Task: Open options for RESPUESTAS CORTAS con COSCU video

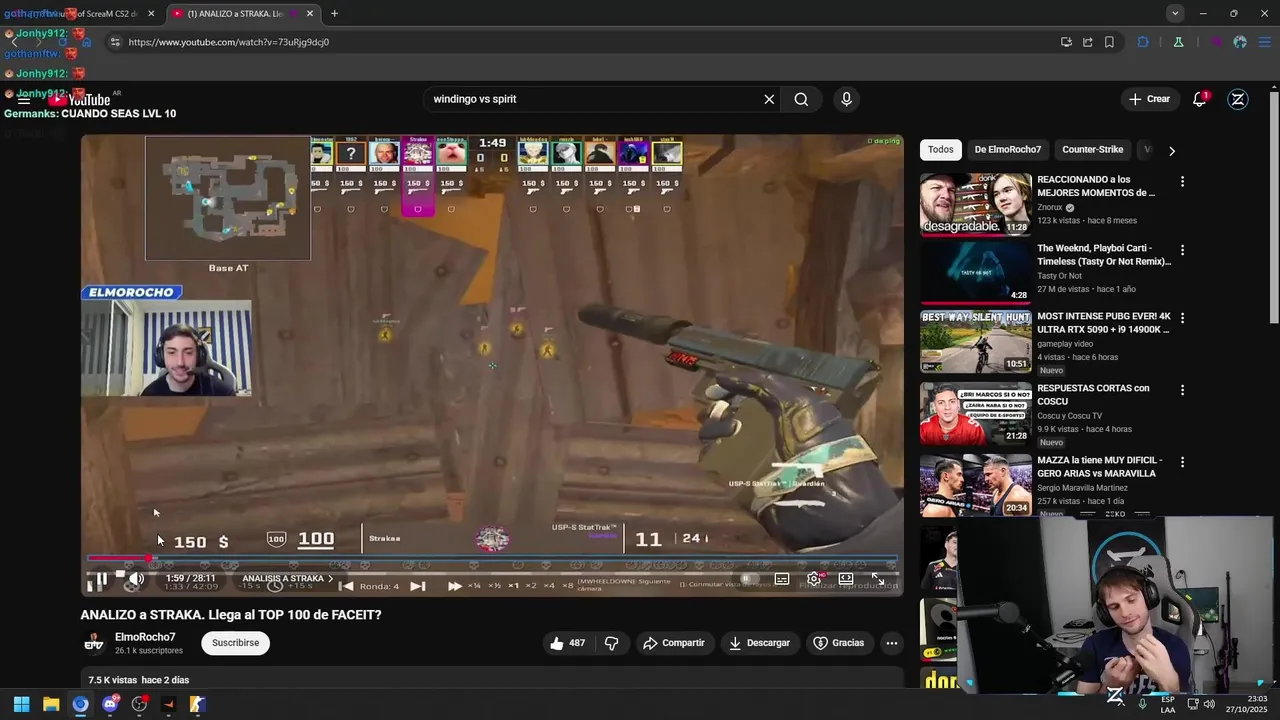Action: click(1182, 390)
